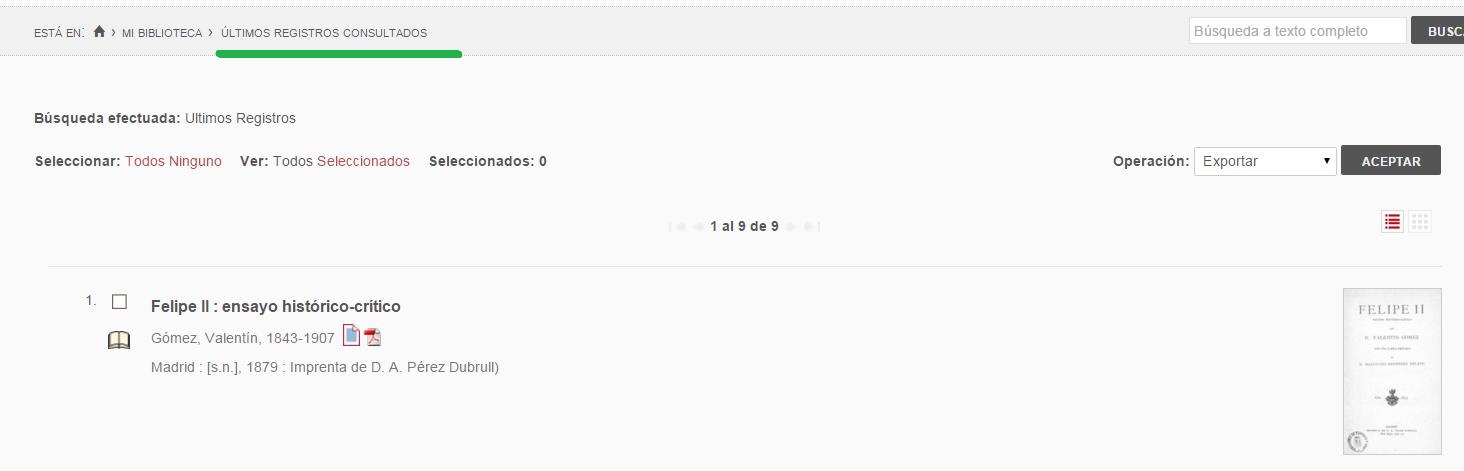The width and height of the screenshot is (1464, 471).
Task: Choose Ninguno to deselect all
Action: 196,161
